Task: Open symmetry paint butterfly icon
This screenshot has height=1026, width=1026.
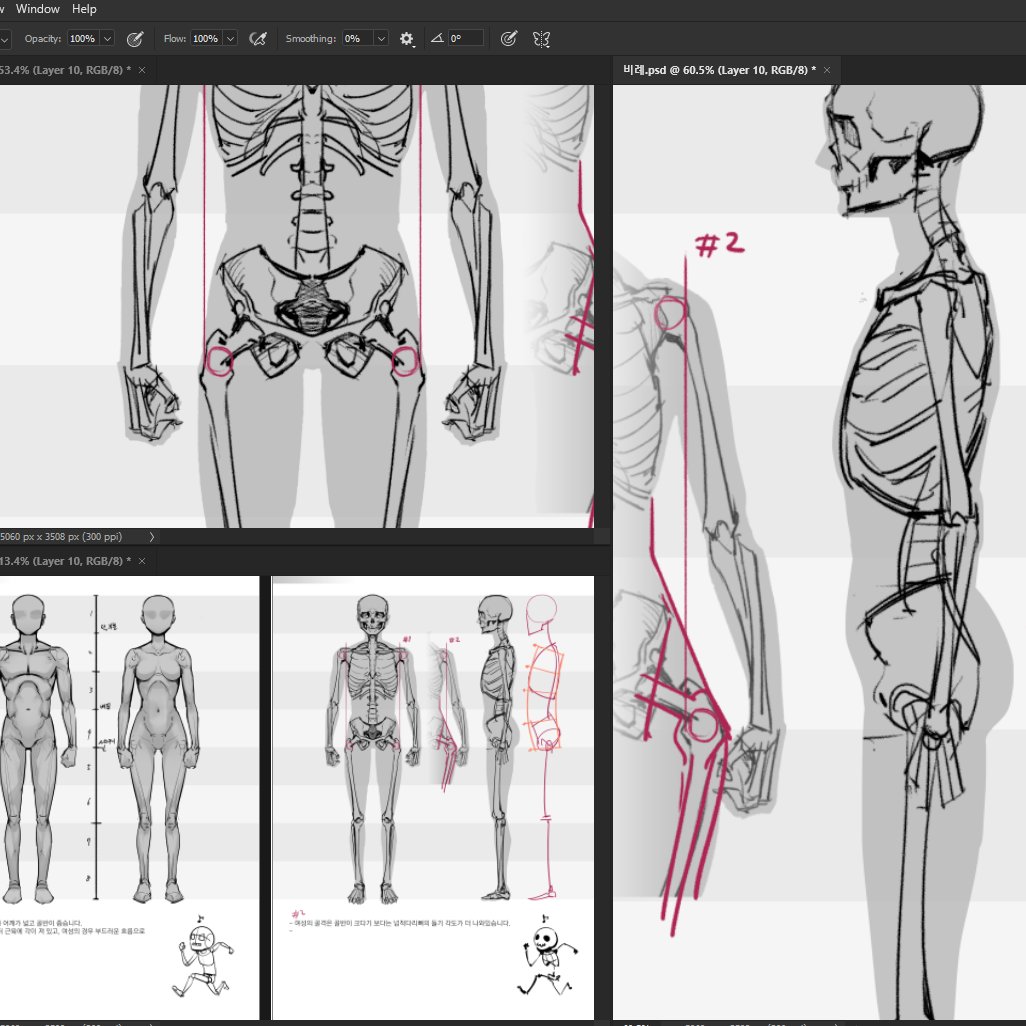Action: [x=541, y=39]
